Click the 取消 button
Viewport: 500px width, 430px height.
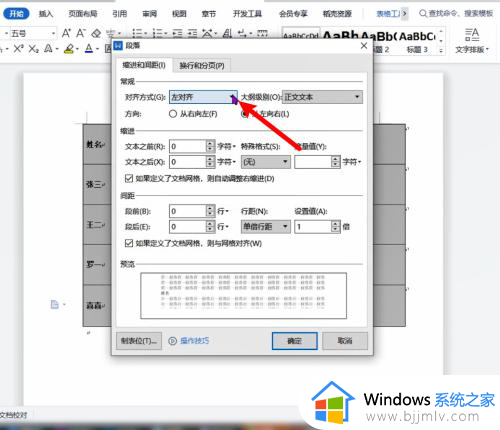click(345, 341)
